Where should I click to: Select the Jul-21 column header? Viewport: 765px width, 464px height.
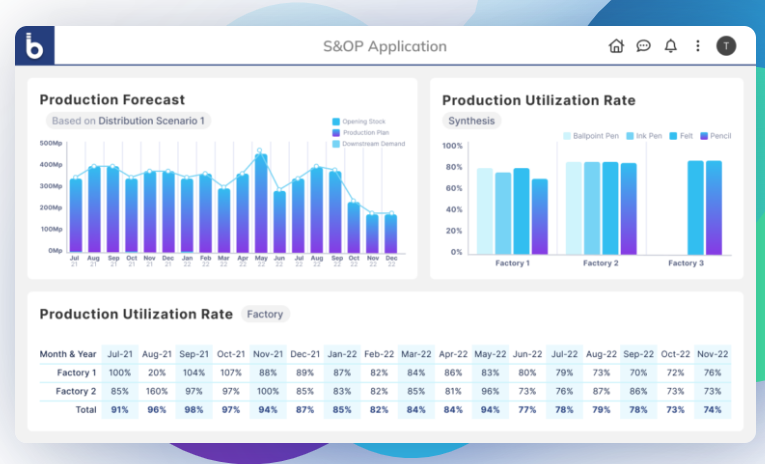(x=120, y=354)
